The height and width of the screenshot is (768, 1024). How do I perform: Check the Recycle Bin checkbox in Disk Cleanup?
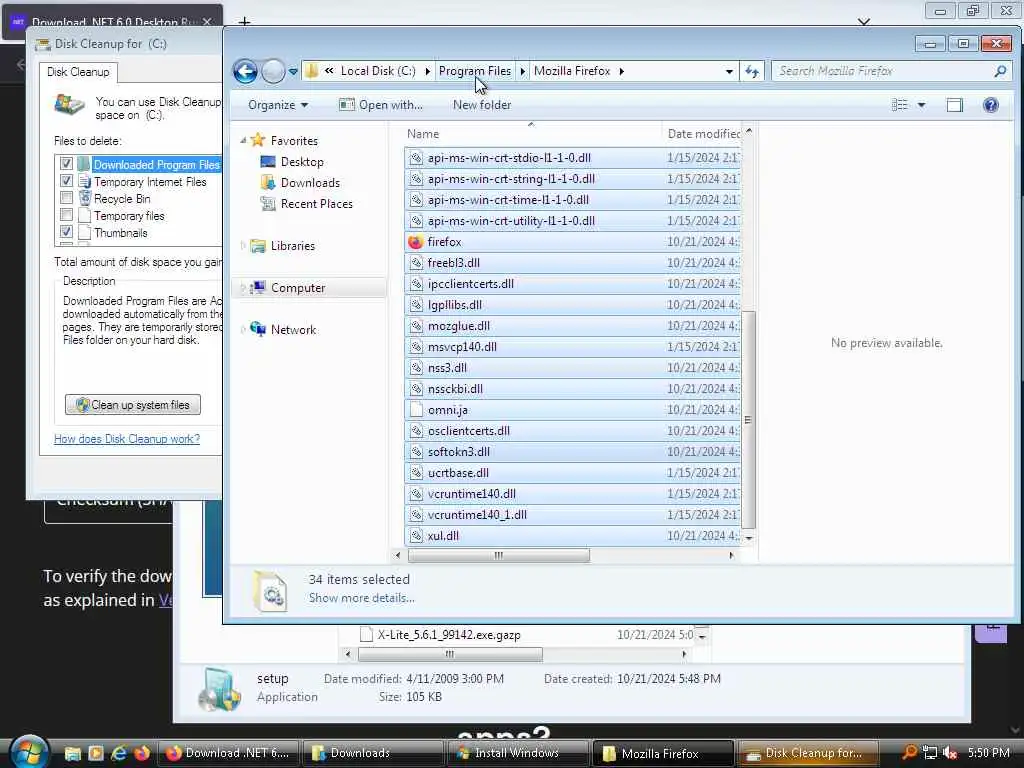point(66,197)
